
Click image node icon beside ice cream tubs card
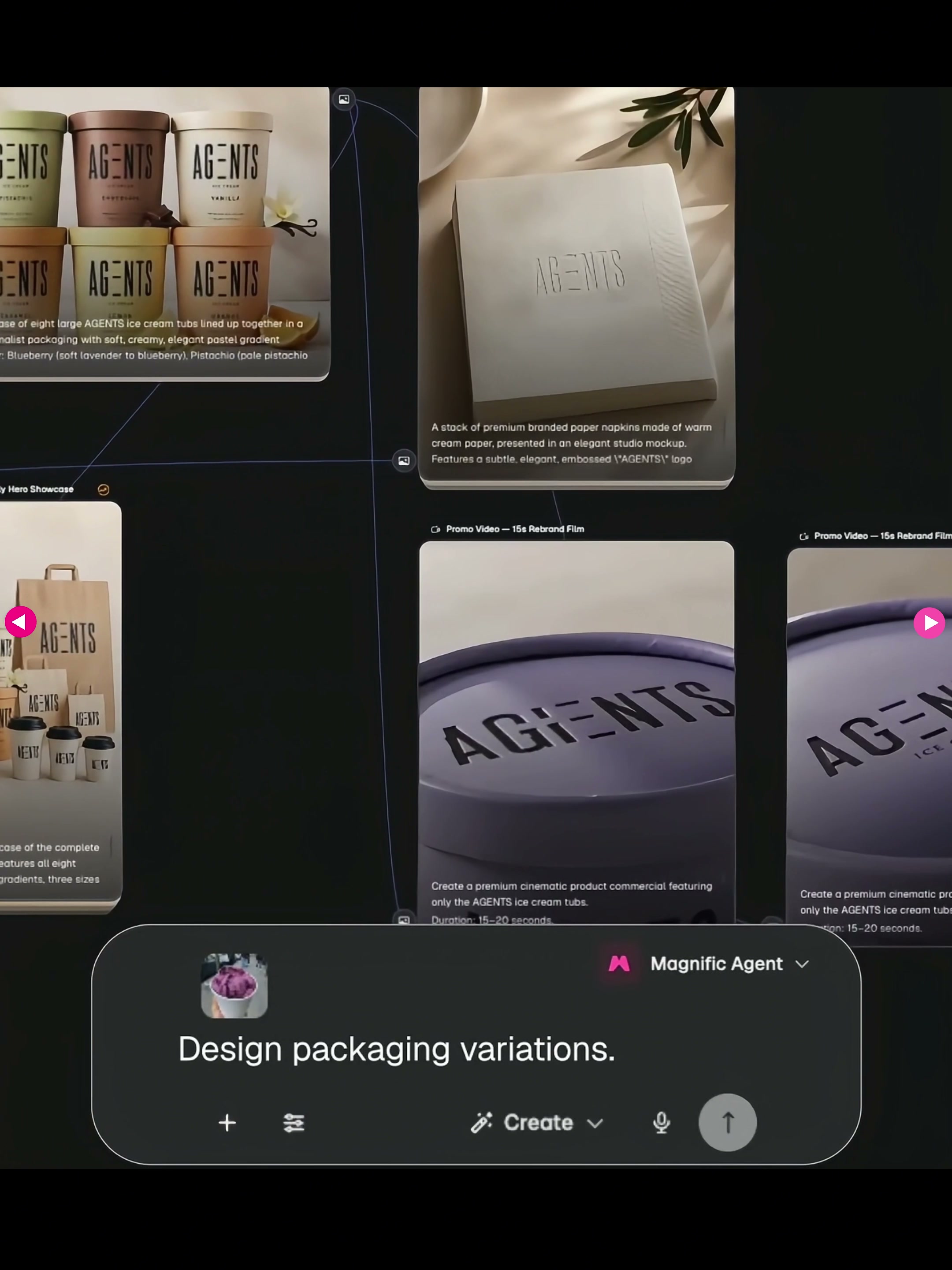344,99
